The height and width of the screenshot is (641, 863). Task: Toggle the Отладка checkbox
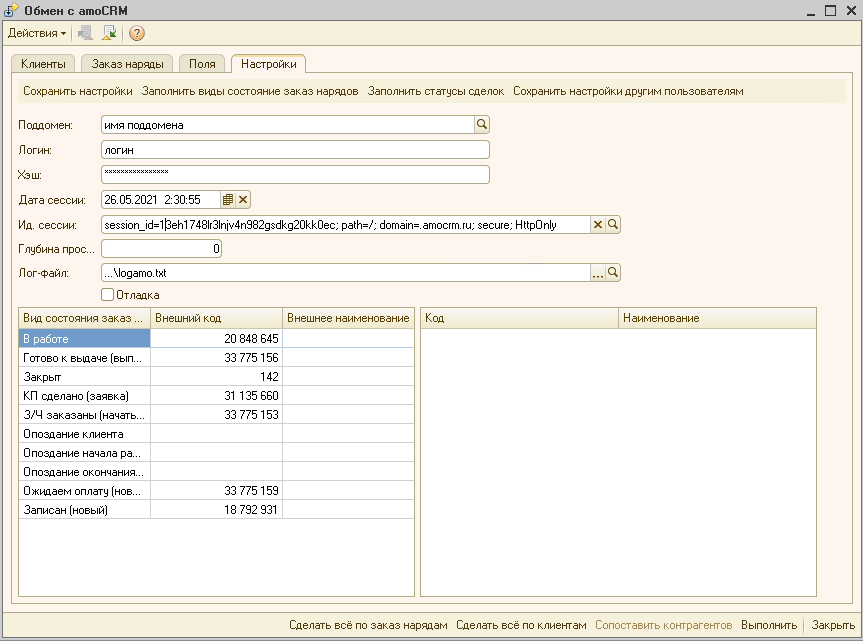point(108,295)
